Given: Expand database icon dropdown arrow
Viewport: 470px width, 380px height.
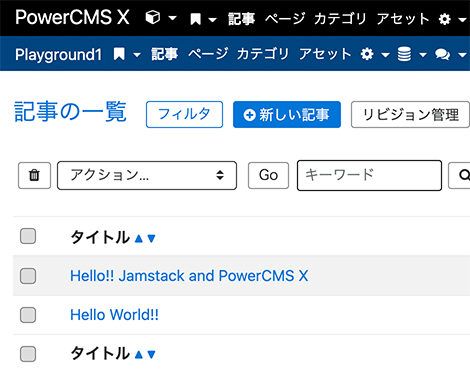Looking at the screenshot, I should 423,55.
